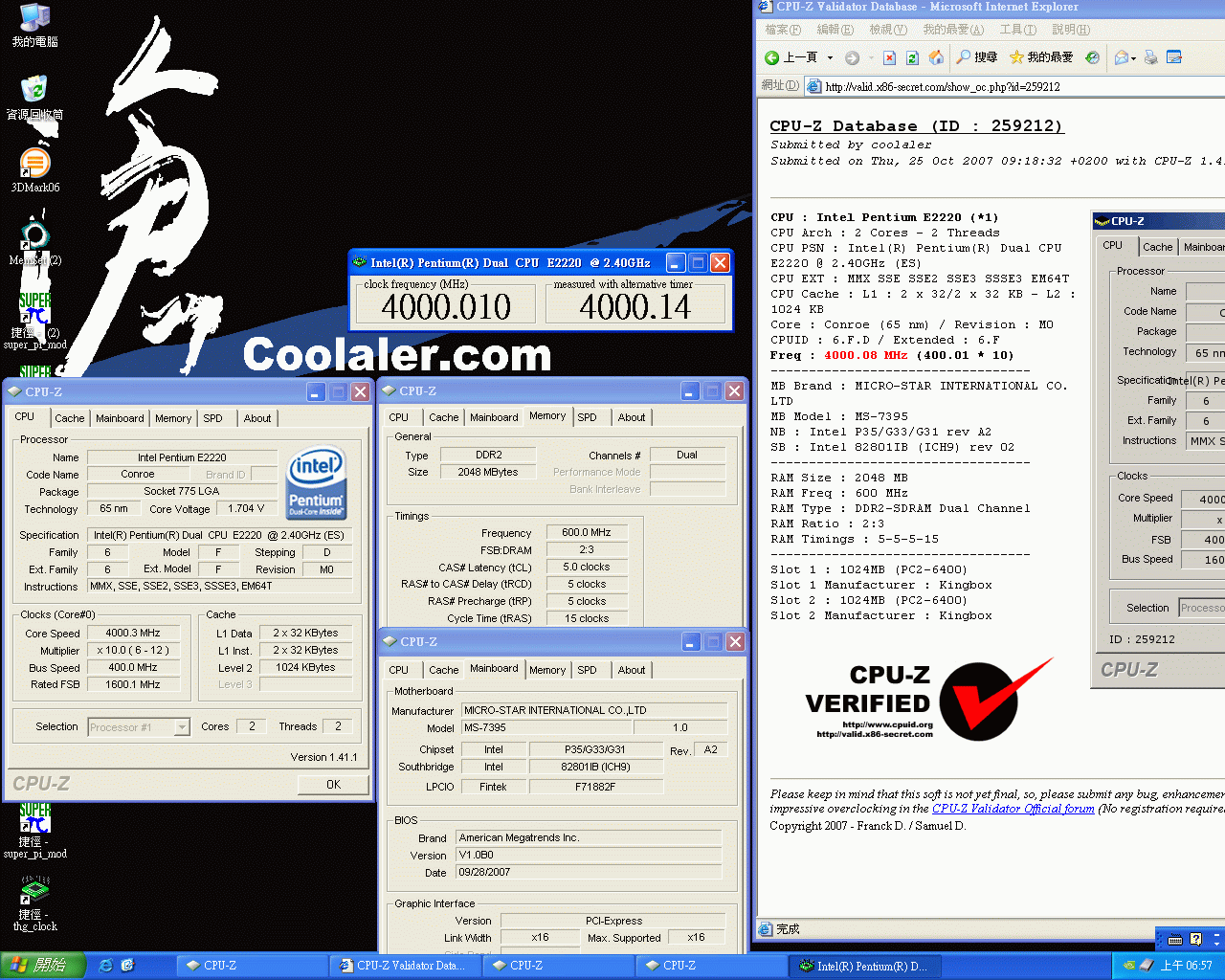
Task: Click the clock window title bar icon
Action: point(360,262)
